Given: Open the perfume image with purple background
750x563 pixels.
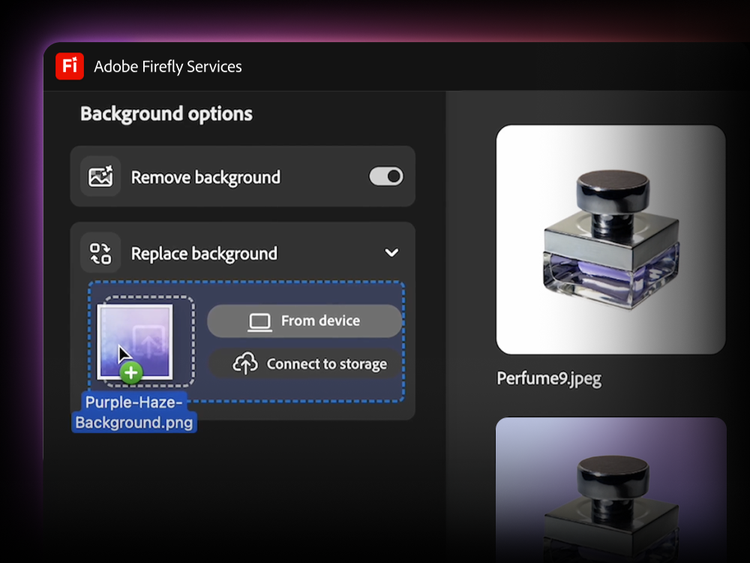Looking at the screenshot, I should (x=610, y=488).
